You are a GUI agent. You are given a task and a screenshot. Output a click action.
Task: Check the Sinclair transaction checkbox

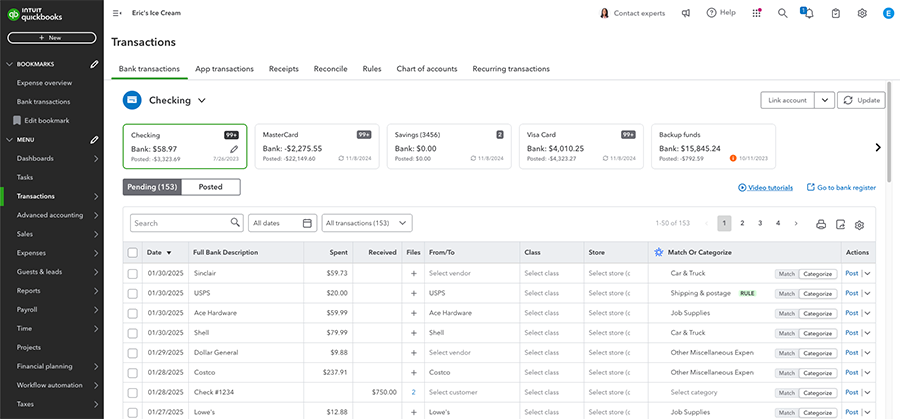point(133,273)
